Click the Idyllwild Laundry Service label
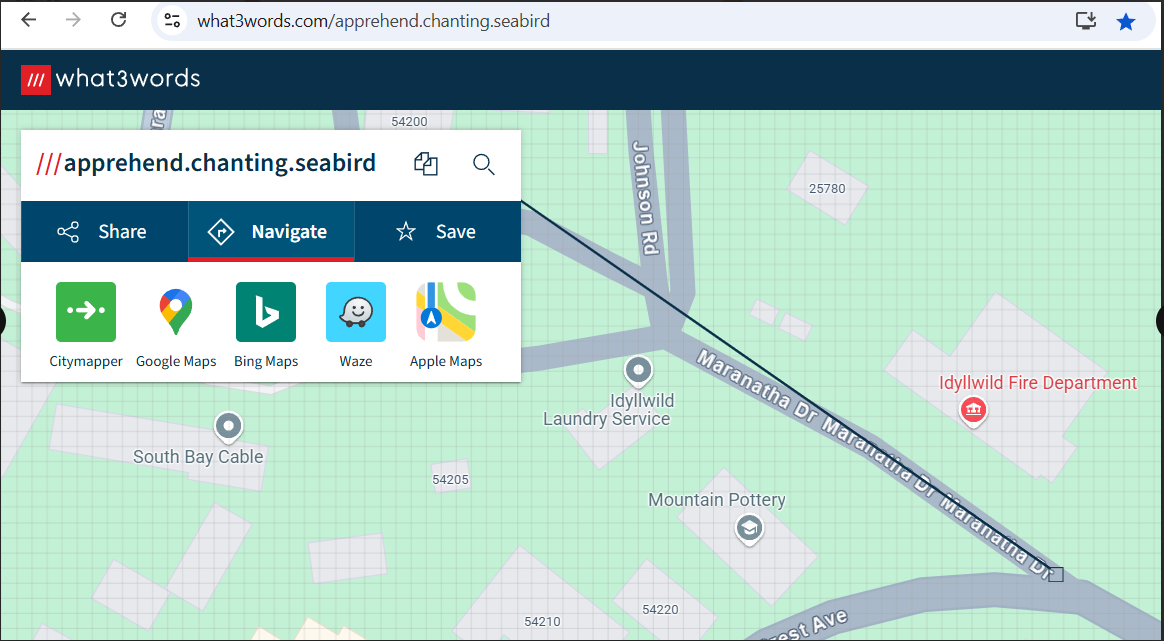This screenshot has height=641, width=1164. pos(607,410)
